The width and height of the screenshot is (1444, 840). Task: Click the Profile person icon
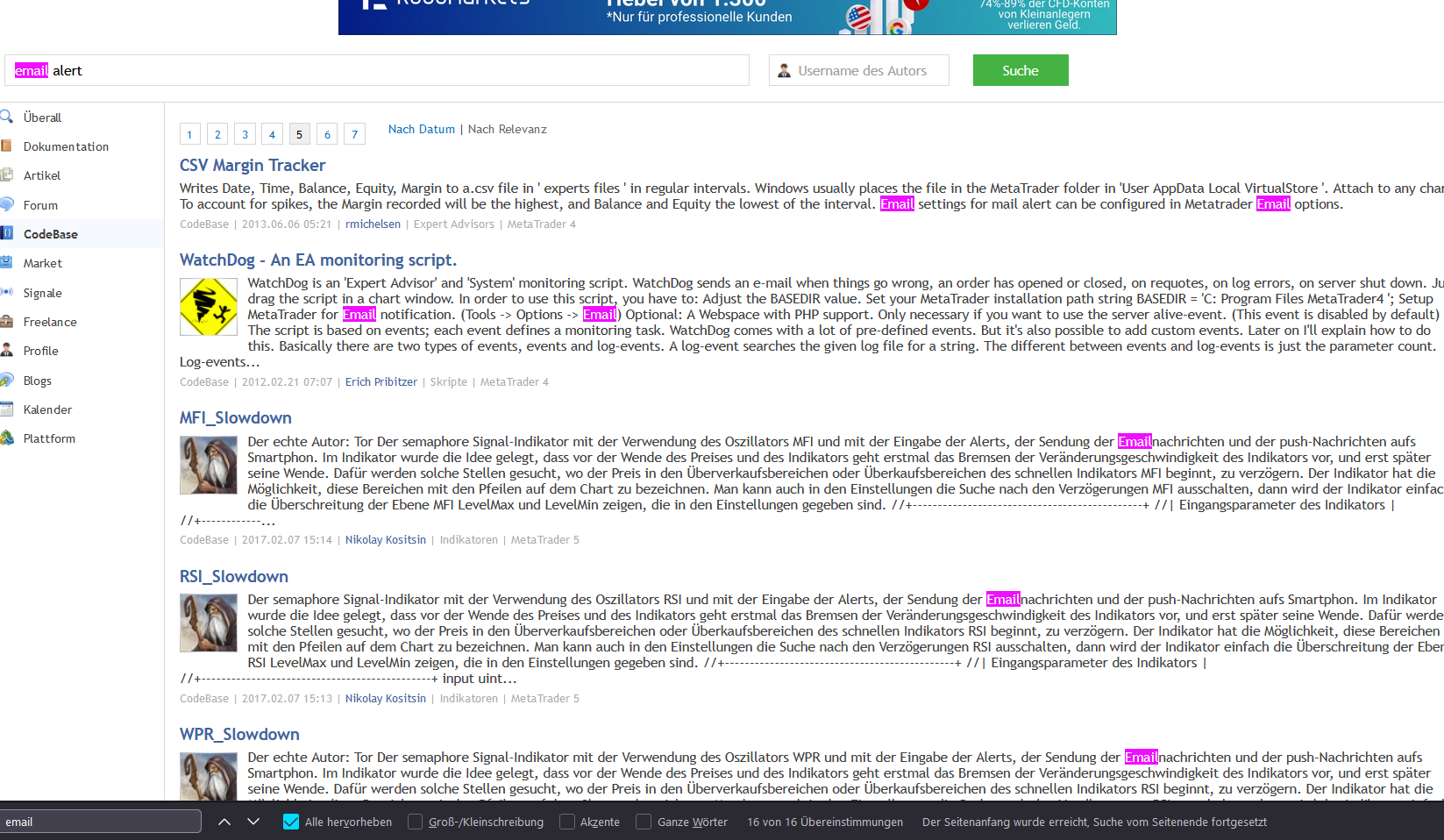(x=6, y=350)
